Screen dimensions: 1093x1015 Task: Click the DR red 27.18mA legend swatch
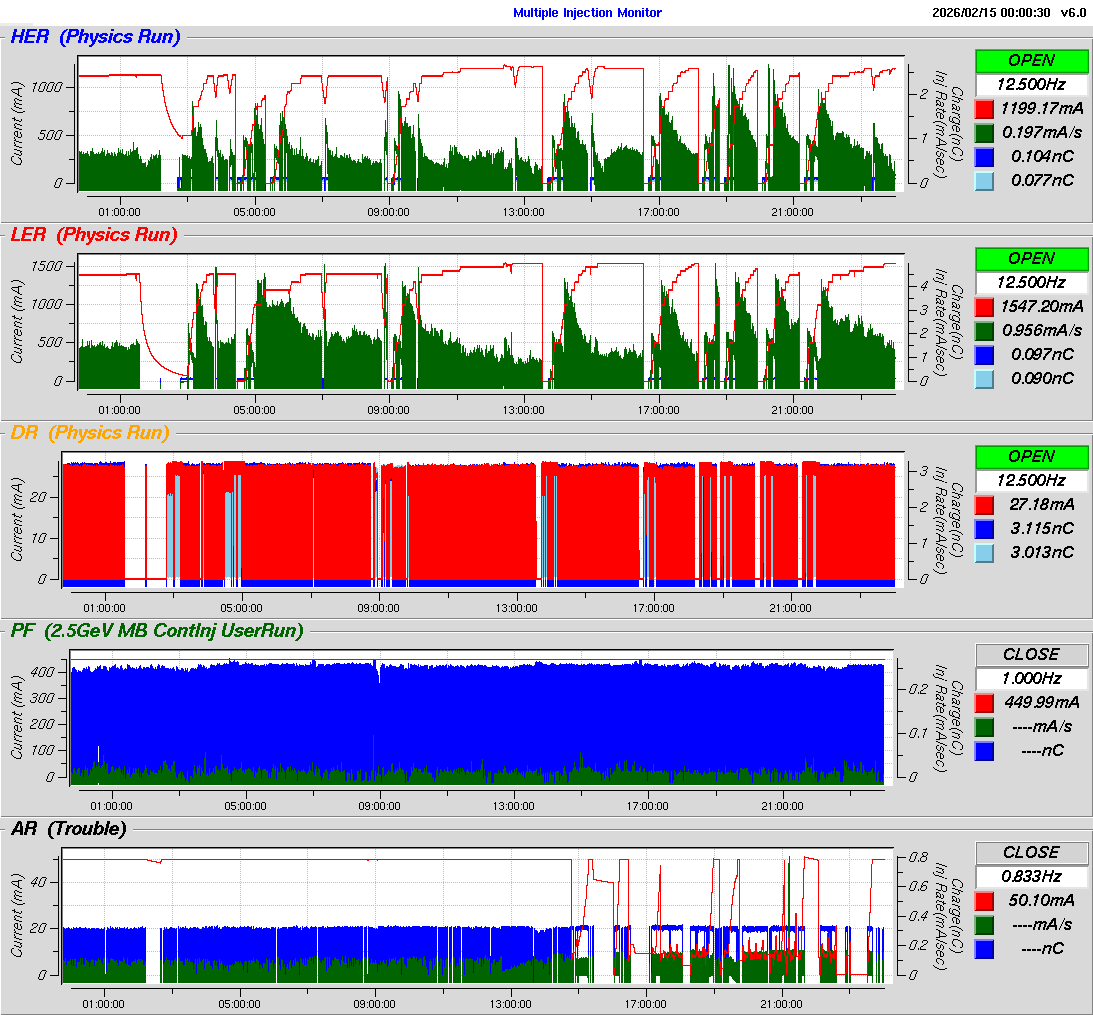(984, 504)
